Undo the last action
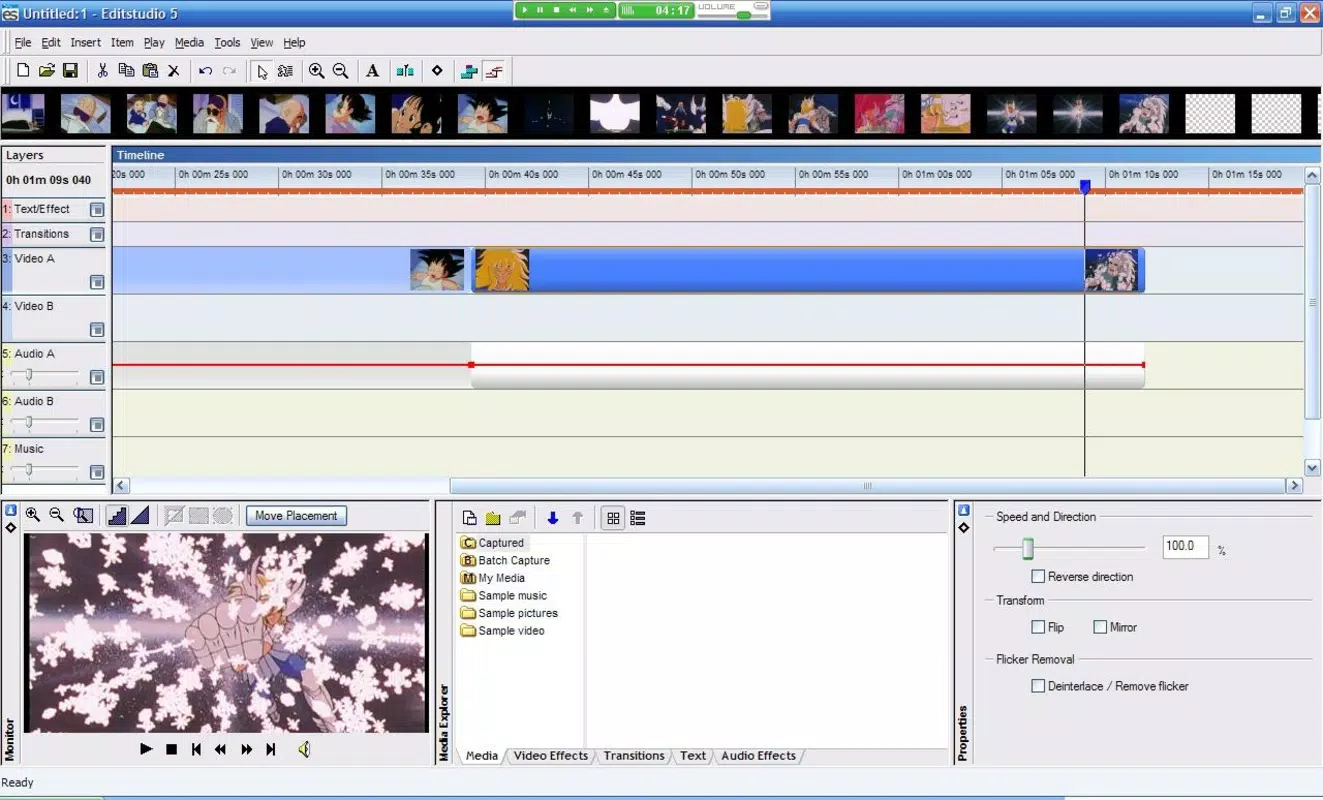This screenshot has height=800, width=1323. point(206,71)
